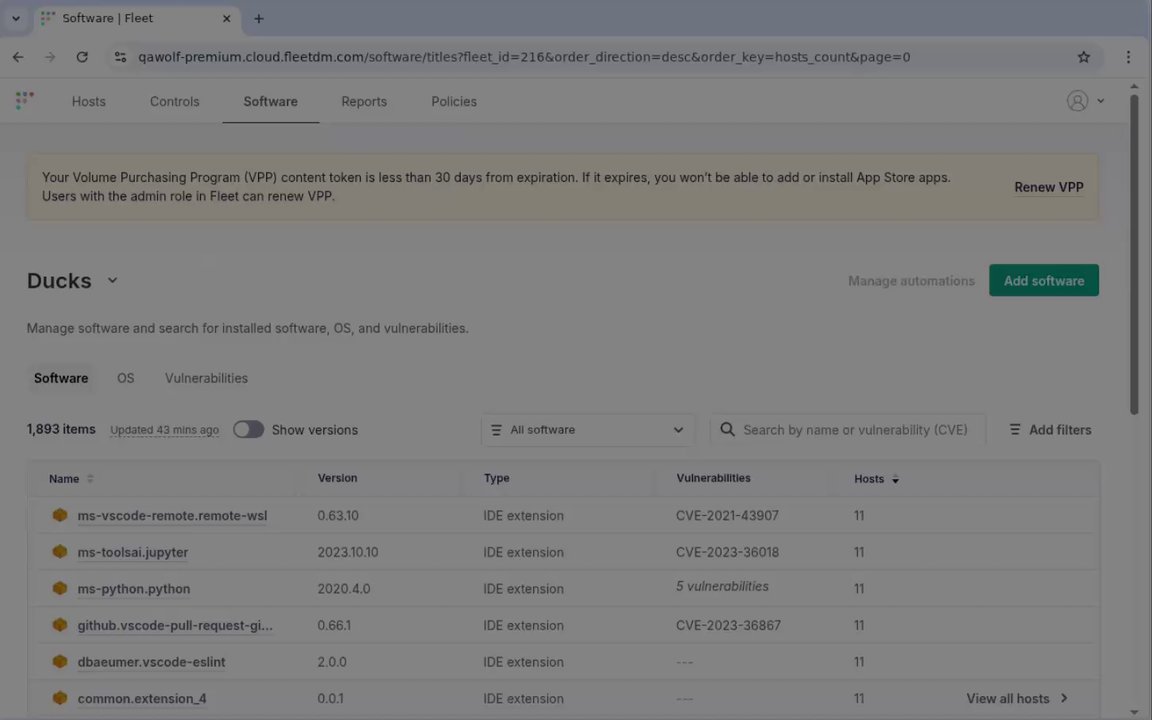The image size is (1152, 720).
Task: Switch to the OS tab
Action: [126, 378]
